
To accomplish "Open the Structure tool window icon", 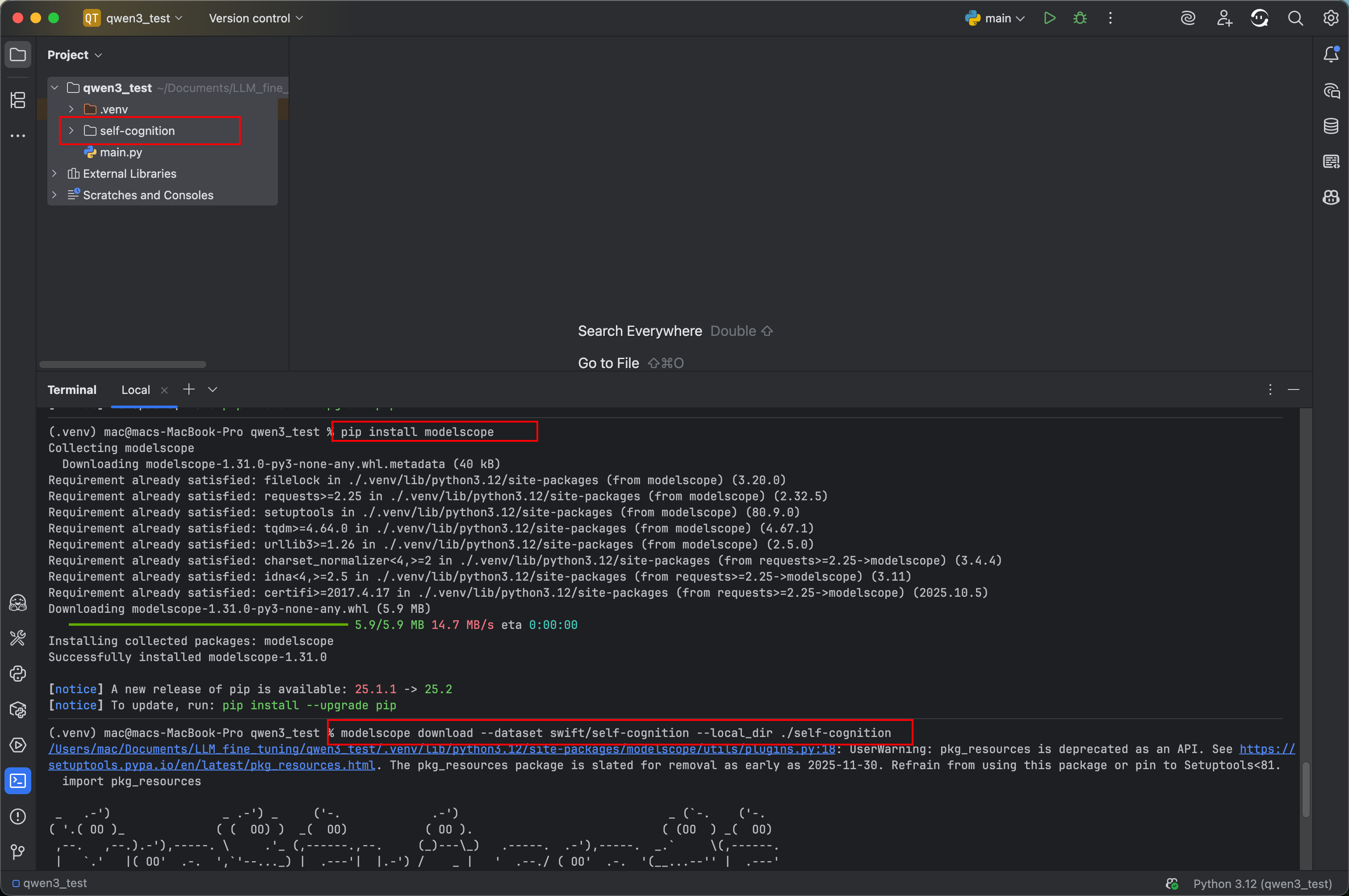I will [18, 100].
